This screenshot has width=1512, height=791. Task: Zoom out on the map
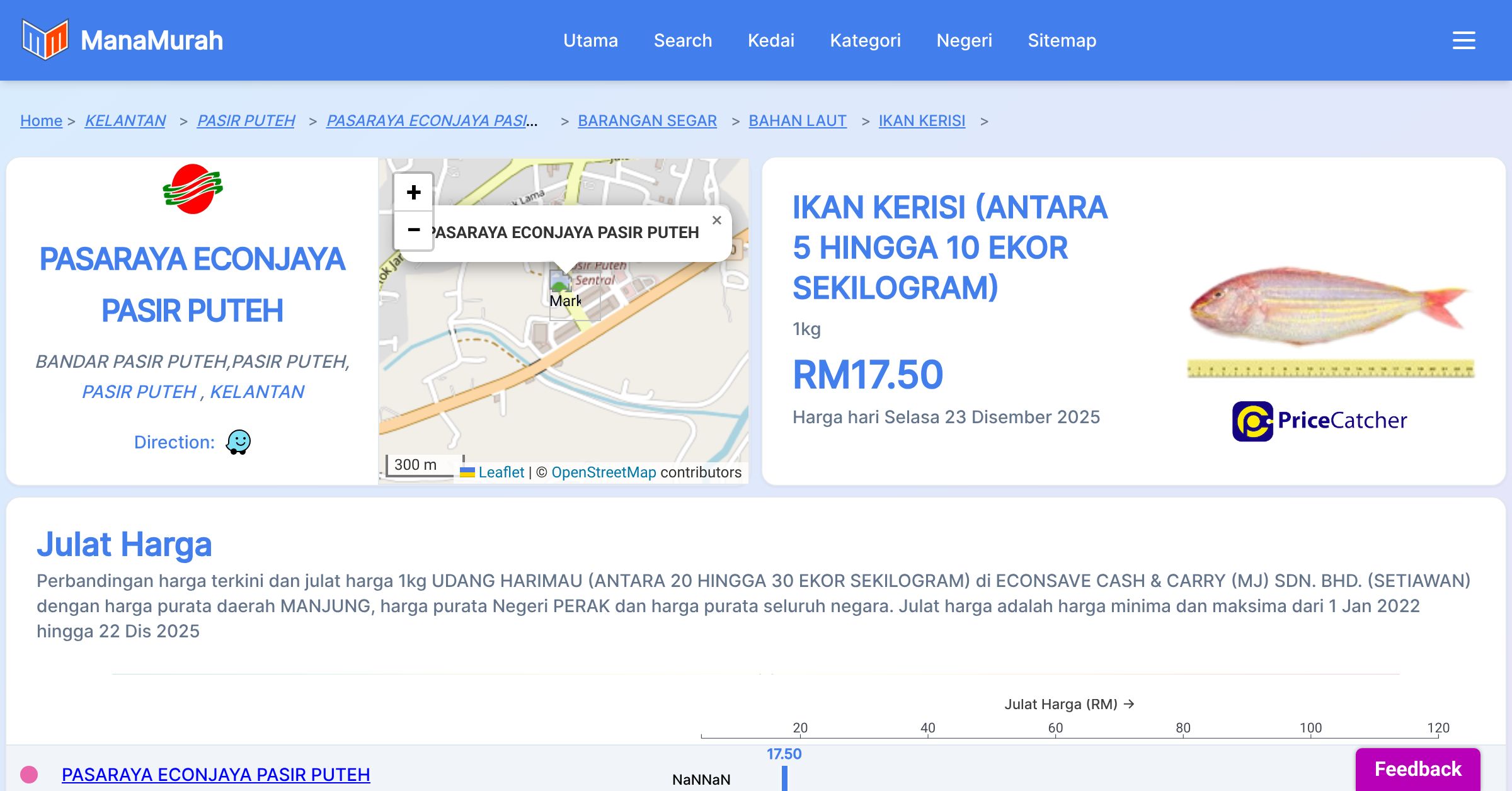coord(413,230)
